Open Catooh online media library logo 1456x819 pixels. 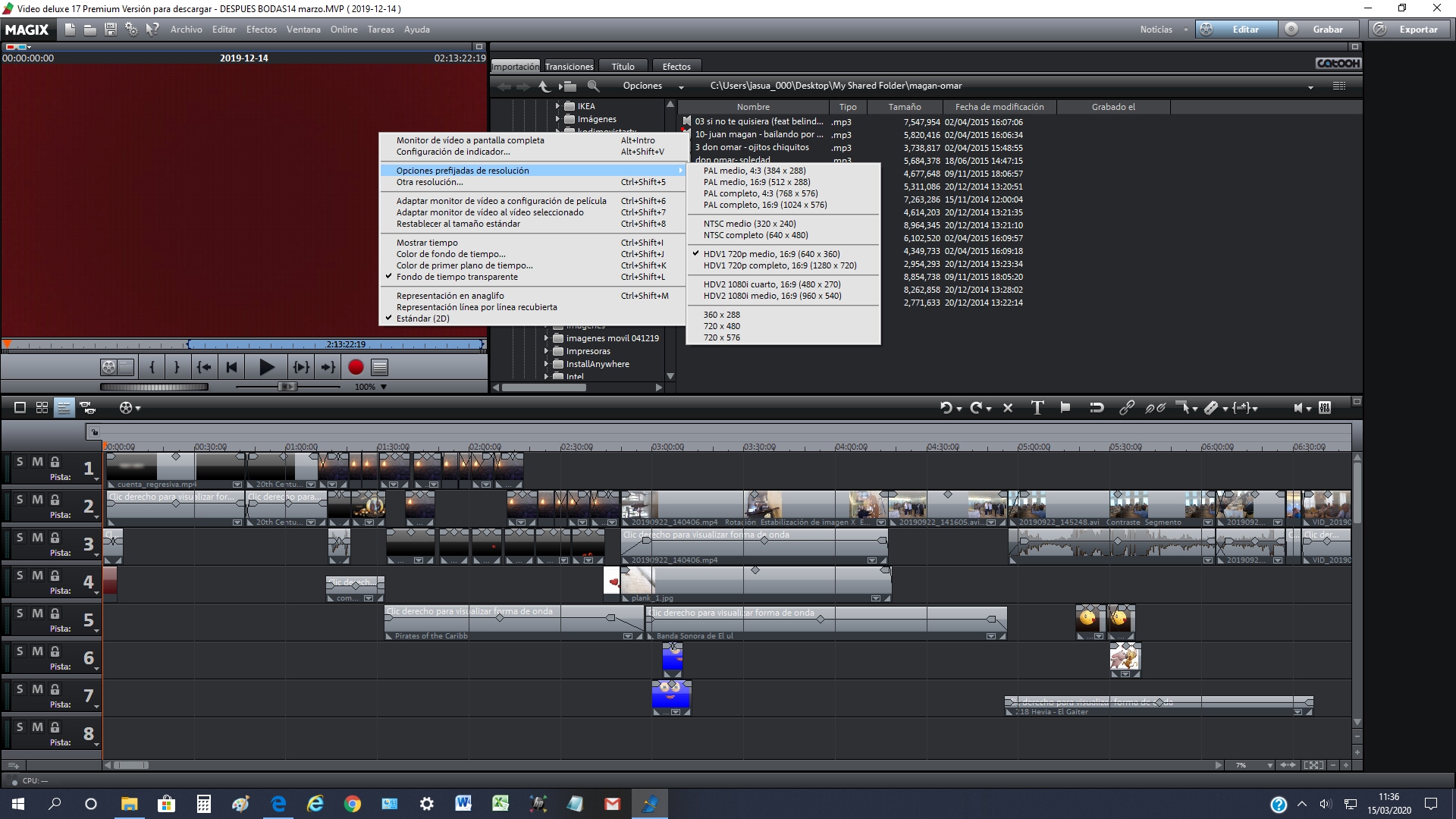(1338, 64)
